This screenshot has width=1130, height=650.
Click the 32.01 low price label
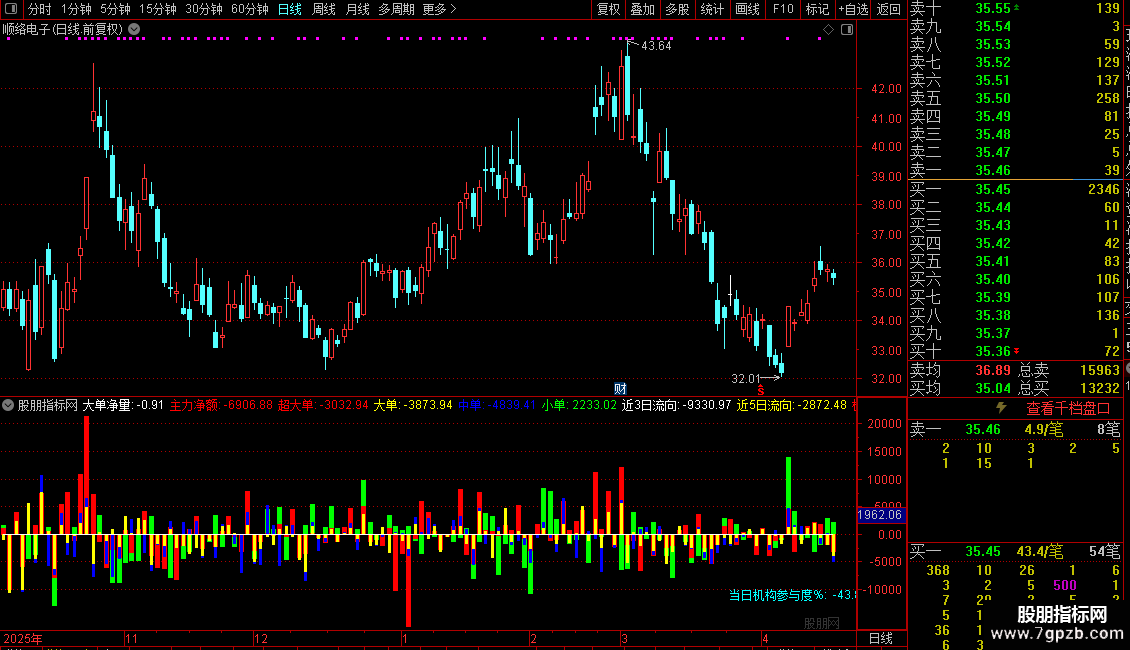pos(746,378)
